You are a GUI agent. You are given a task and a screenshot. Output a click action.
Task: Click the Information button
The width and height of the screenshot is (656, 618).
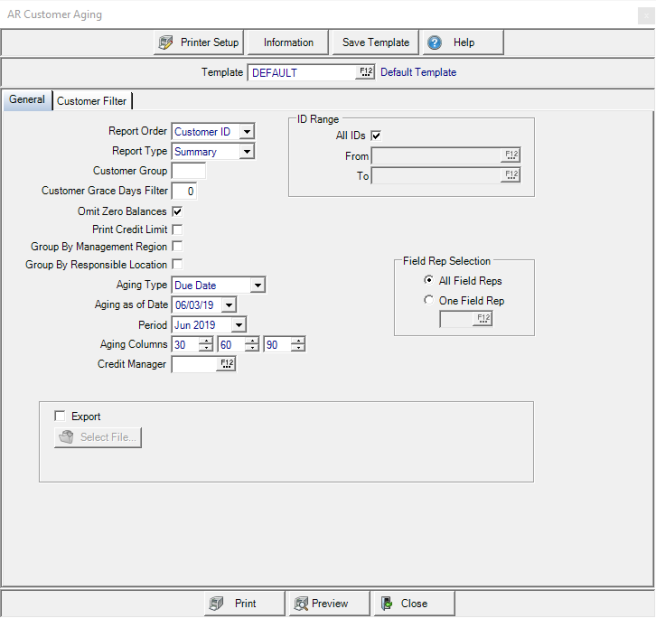point(288,43)
